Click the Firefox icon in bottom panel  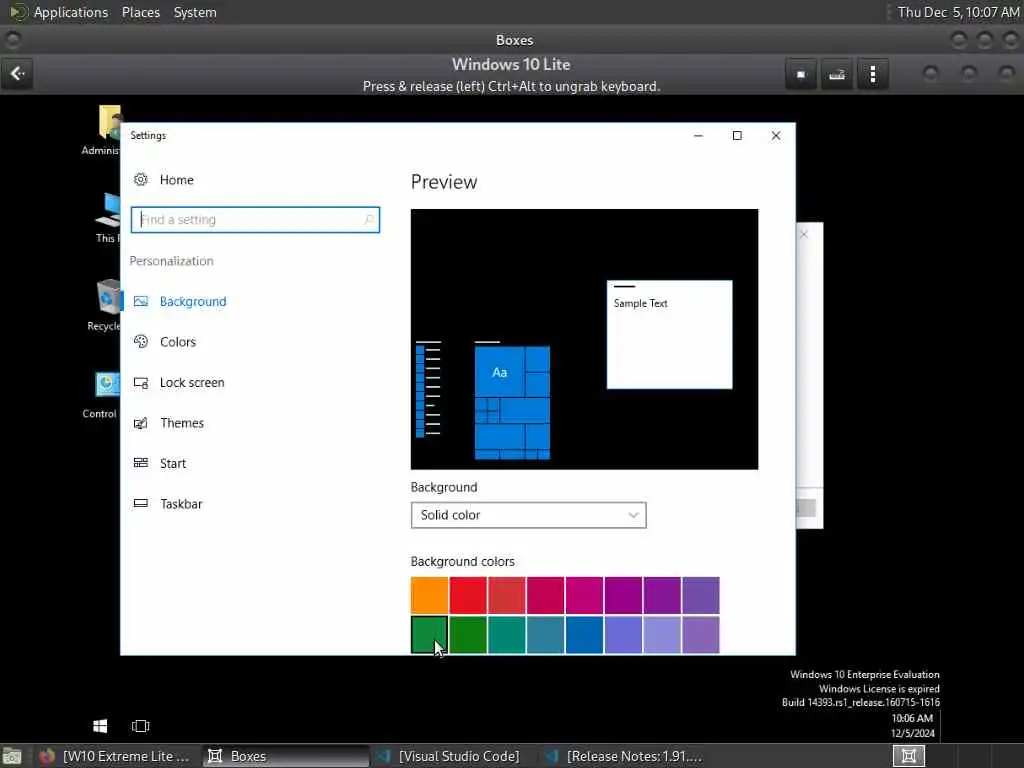[x=46, y=756]
